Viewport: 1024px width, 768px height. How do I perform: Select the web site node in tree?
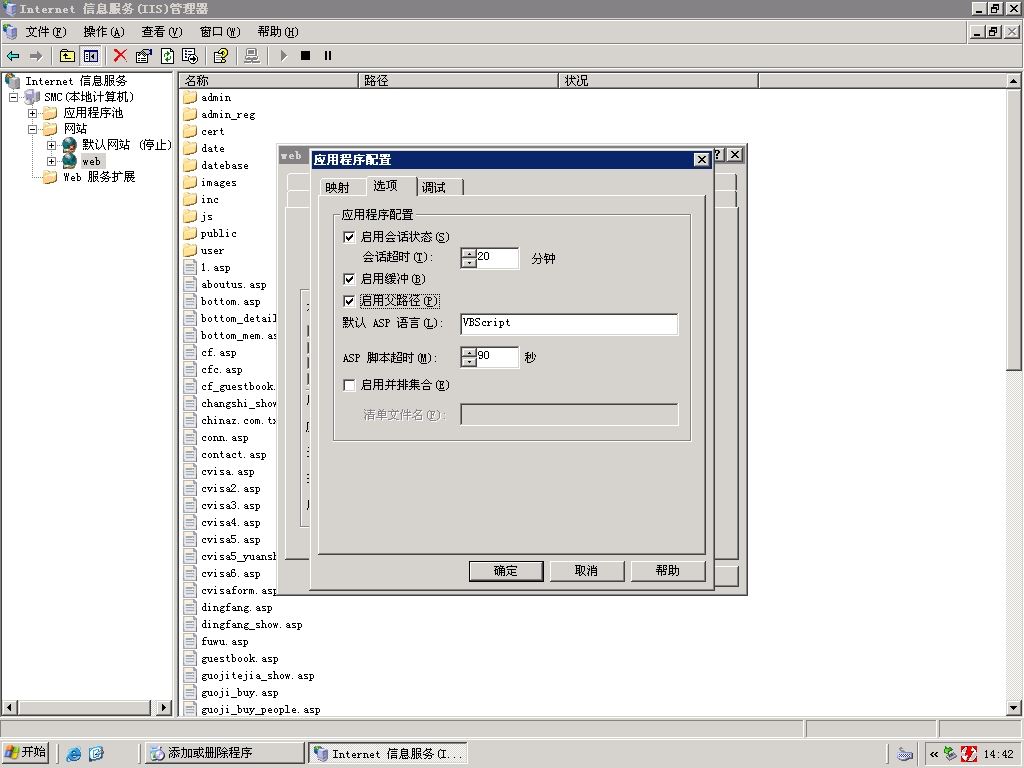pos(91,161)
